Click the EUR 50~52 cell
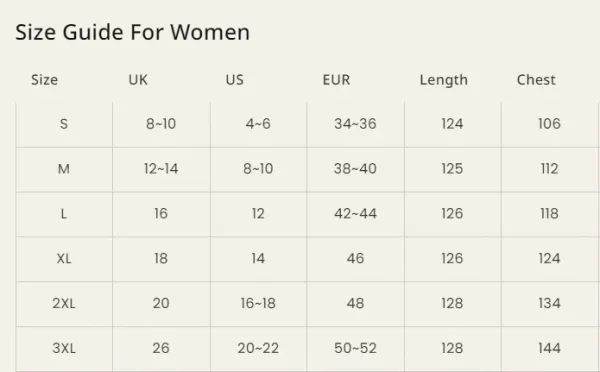This screenshot has width=600, height=372. [x=355, y=348]
